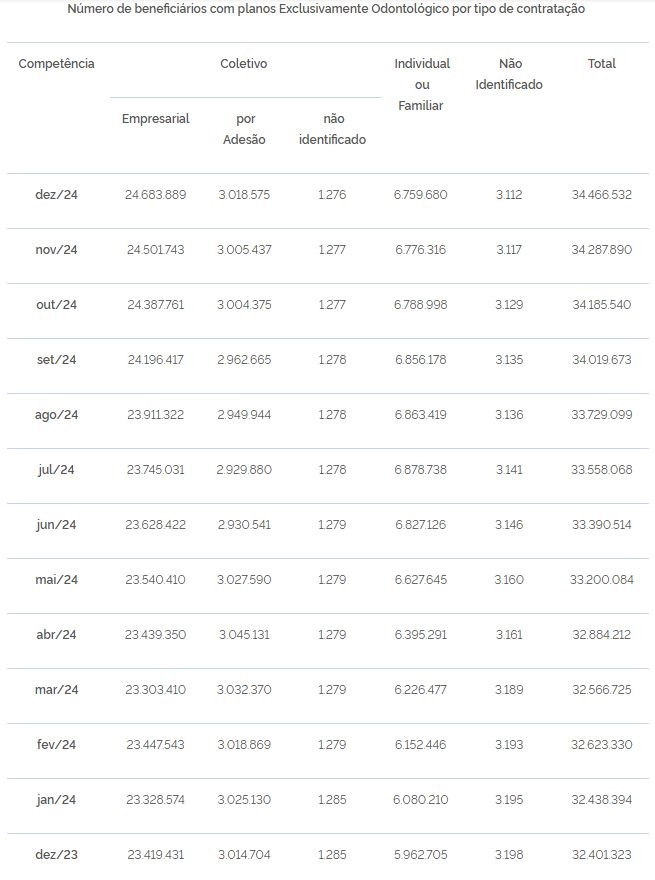The image size is (655, 880).
Task: Select the dez/24 row label
Action: 56,195
